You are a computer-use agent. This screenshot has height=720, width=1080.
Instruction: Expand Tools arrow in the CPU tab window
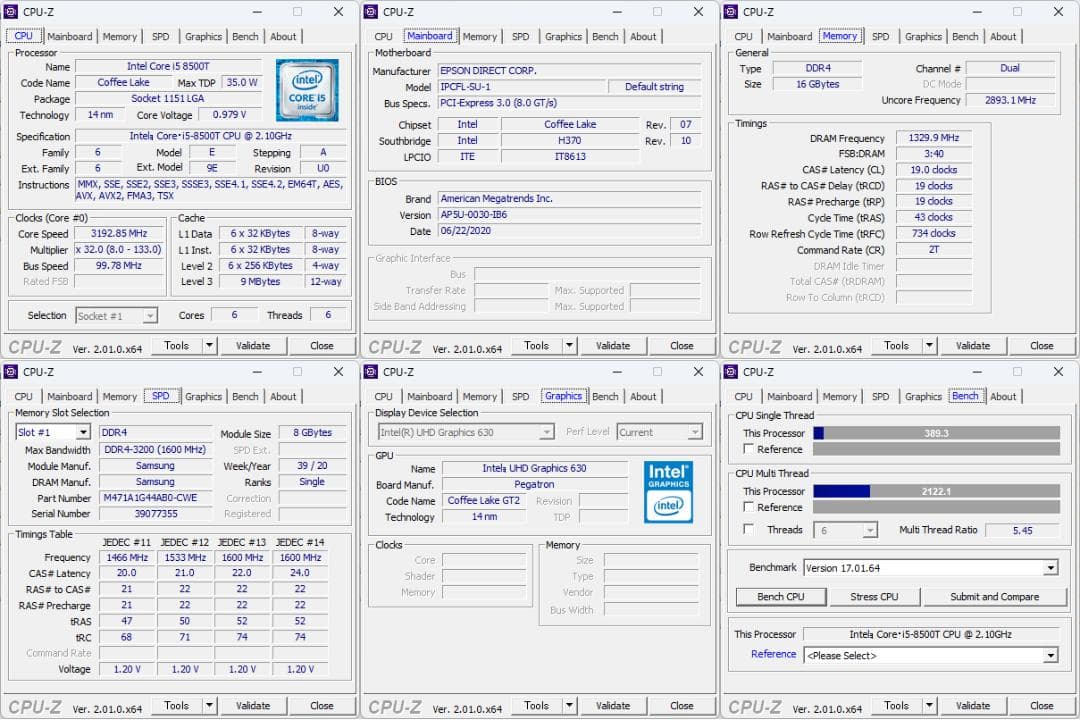[x=209, y=345]
